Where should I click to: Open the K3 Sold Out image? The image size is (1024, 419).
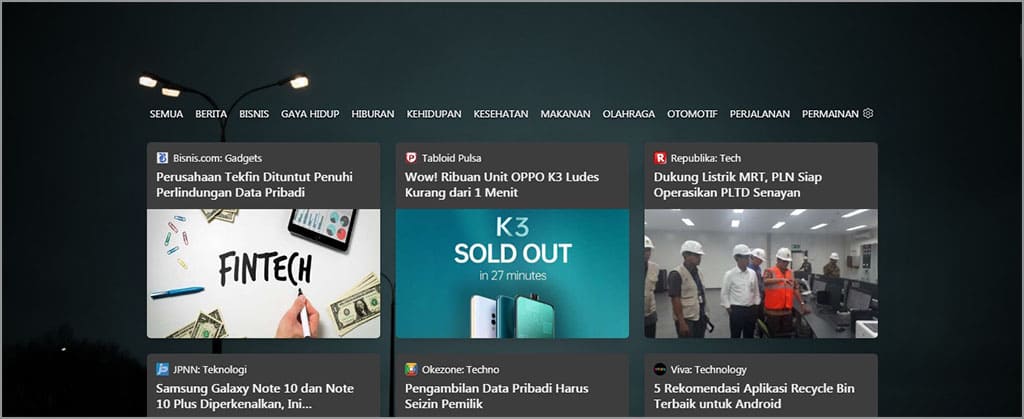pyautogui.click(x=512, y=273)
